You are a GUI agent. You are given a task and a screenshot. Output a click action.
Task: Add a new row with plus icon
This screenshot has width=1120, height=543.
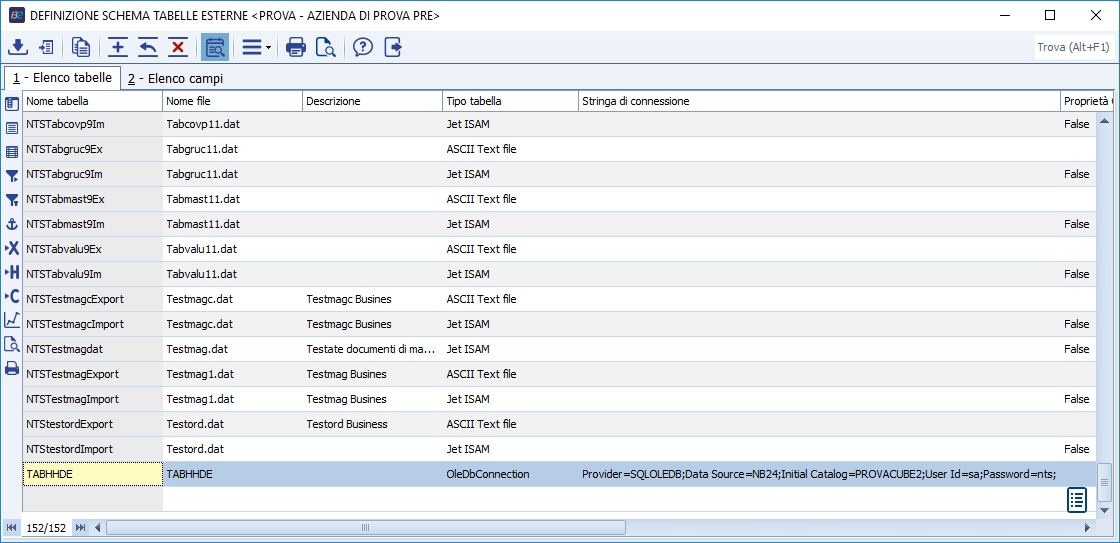(x=118, y=47)
